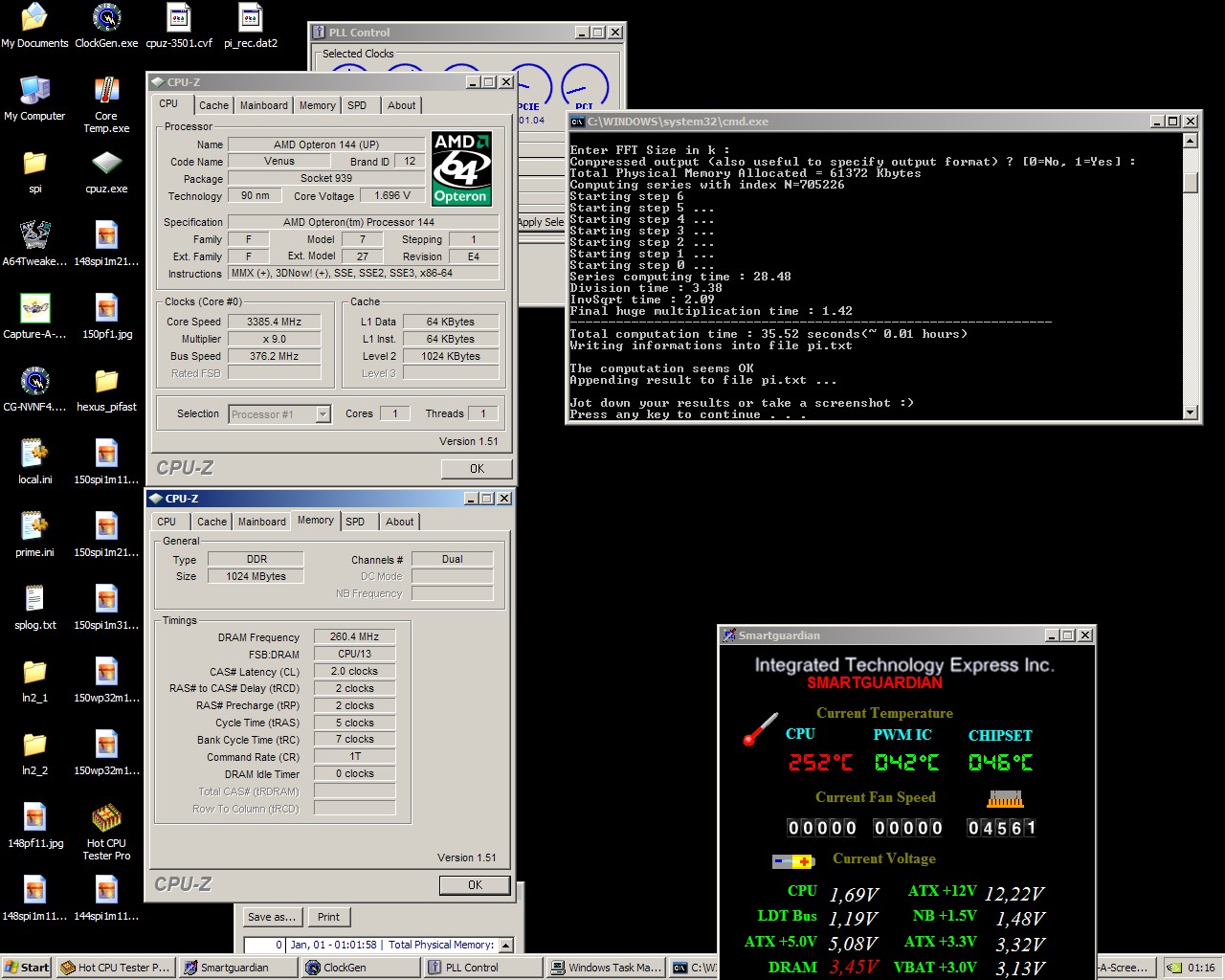This screenshot has height=980, width=1225.
Task: Open the CG-NVNF4 desktop icon
Action: point(34,390)
